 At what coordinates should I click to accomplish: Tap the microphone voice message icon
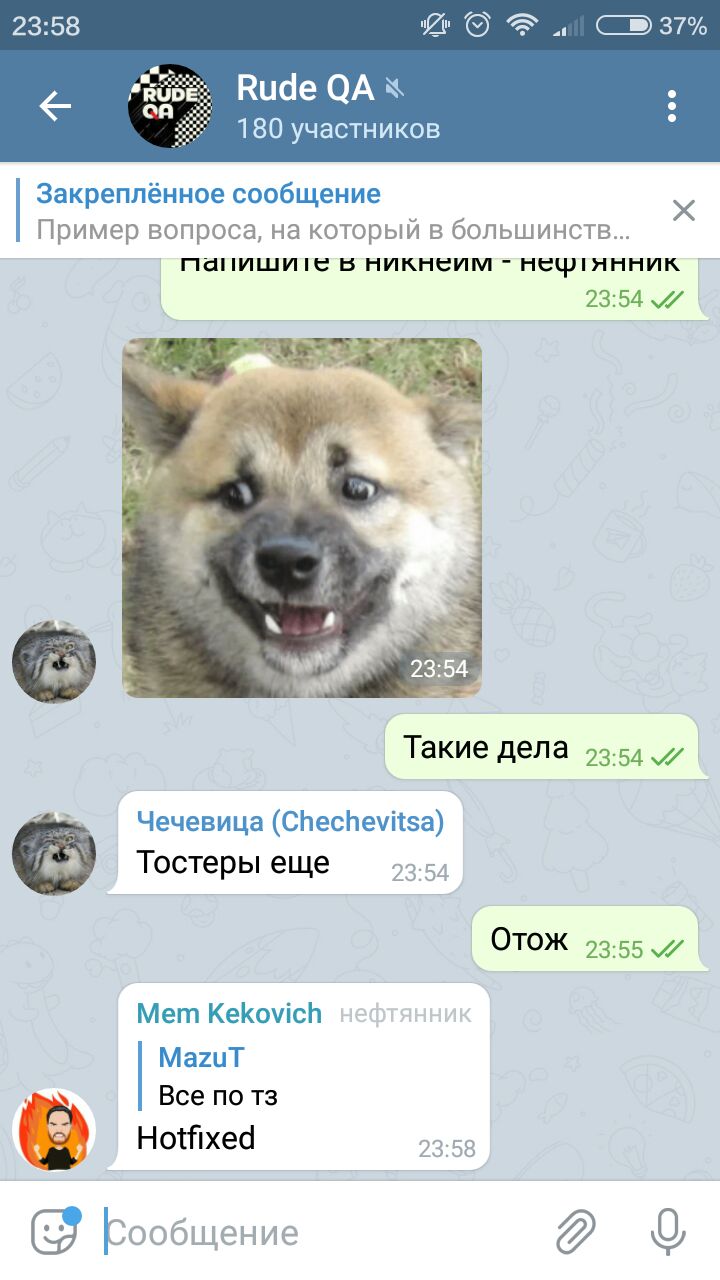coord(667,1231)
